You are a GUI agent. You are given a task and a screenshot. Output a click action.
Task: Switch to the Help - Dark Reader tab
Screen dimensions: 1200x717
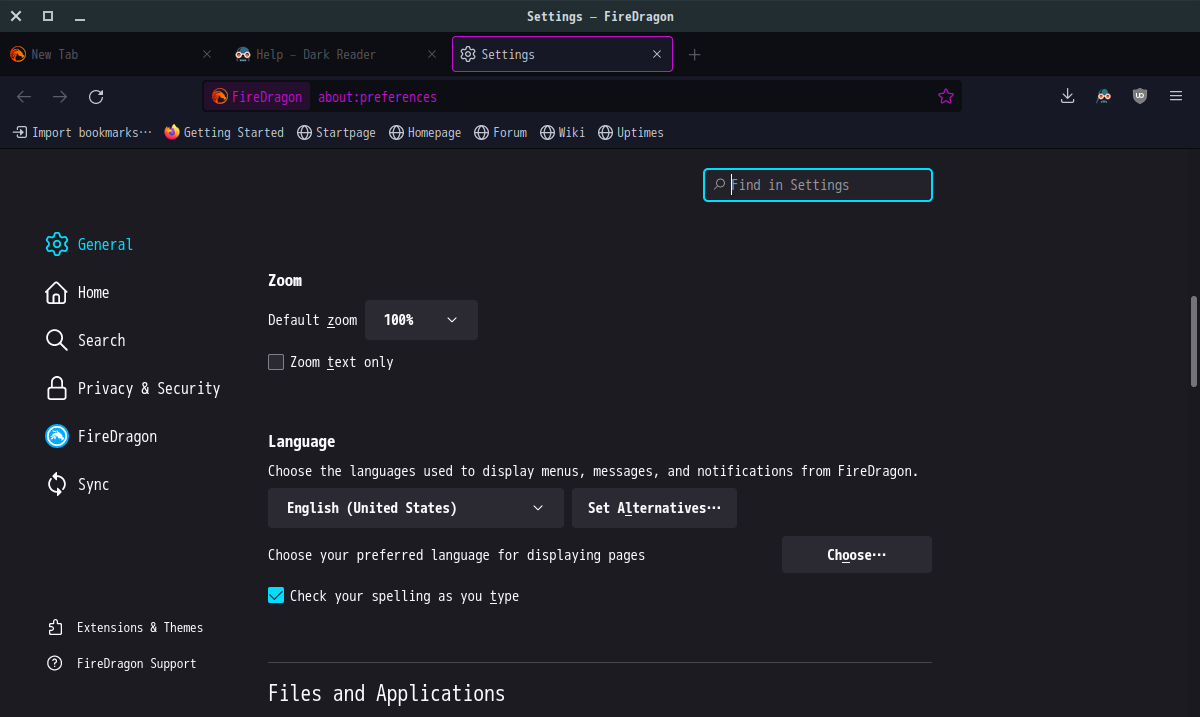[x=336, y=55]
